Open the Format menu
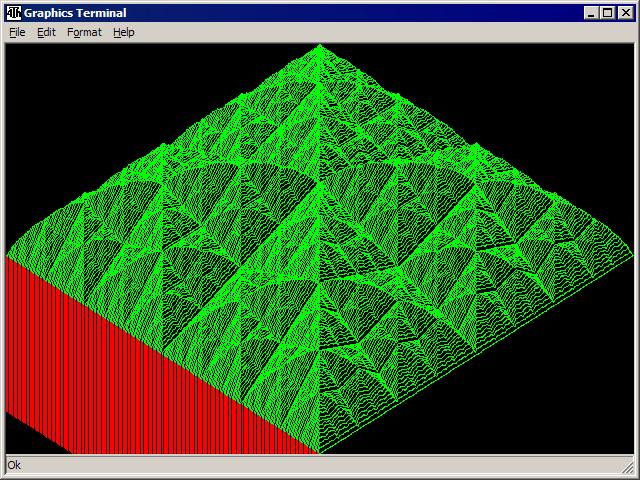The height and width of the screenshot is (480, 640). tap(84, 32)
